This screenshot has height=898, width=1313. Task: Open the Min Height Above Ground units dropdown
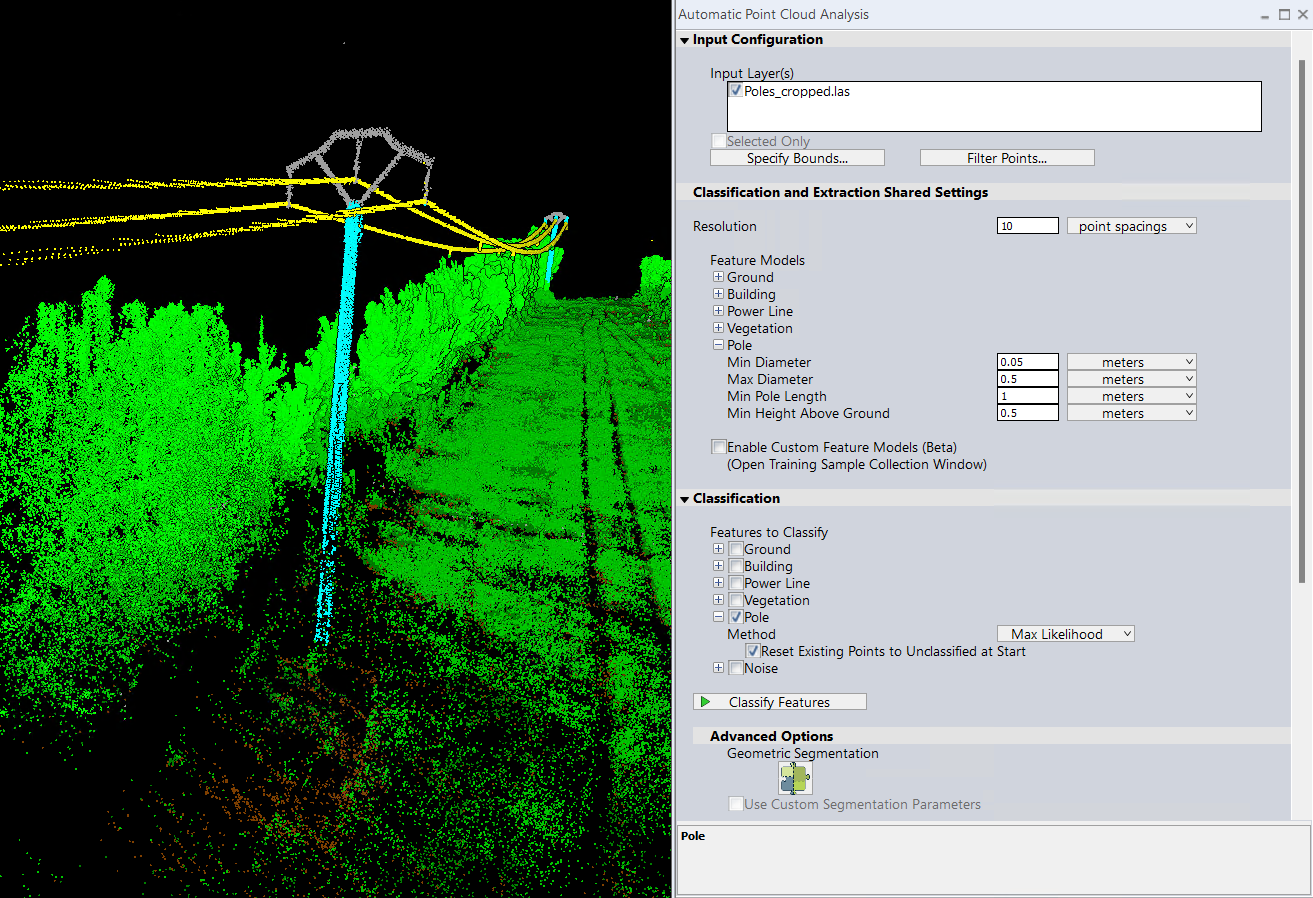click(x=1132, y=413)
